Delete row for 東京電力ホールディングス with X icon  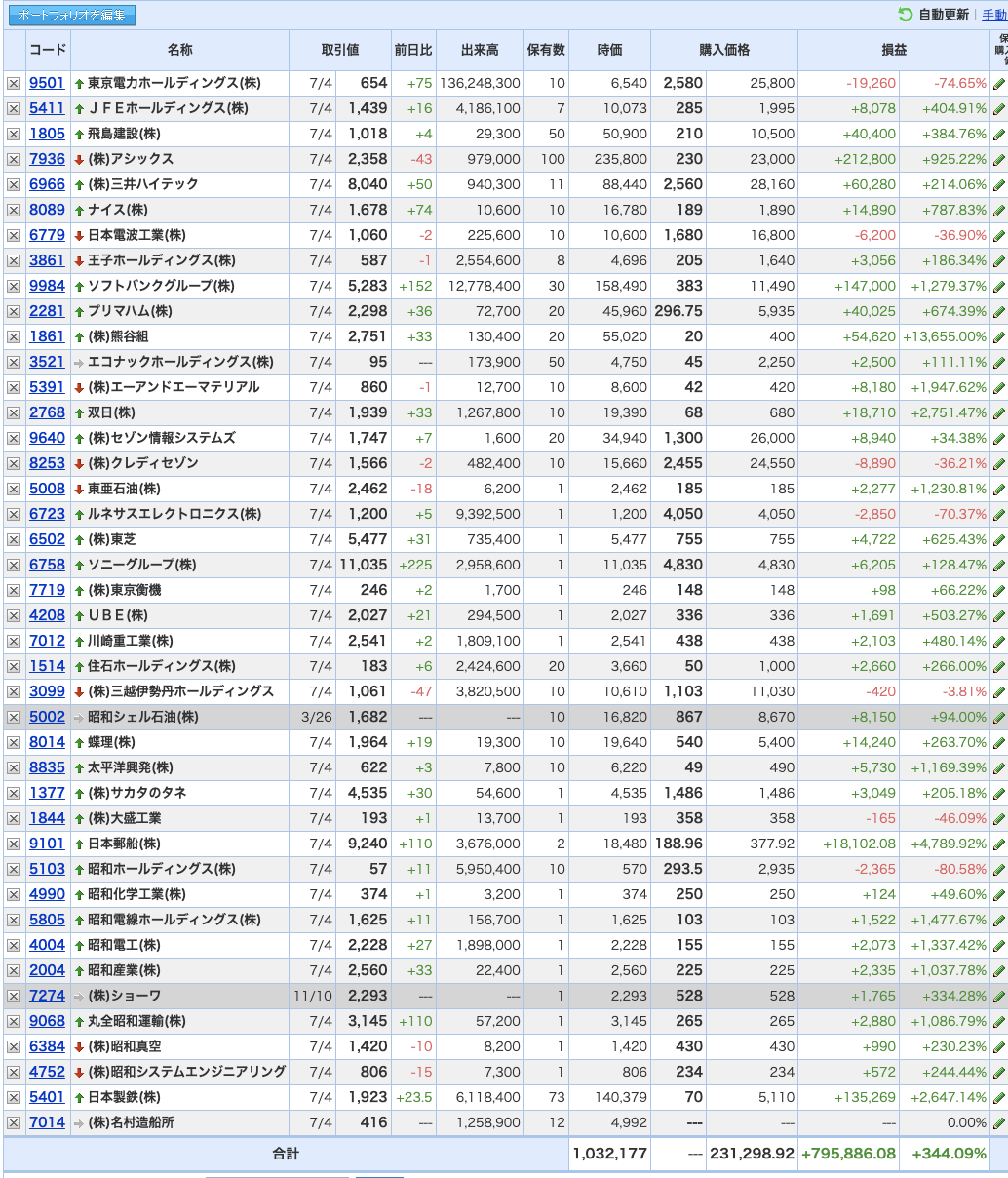(x=14, y=83)
